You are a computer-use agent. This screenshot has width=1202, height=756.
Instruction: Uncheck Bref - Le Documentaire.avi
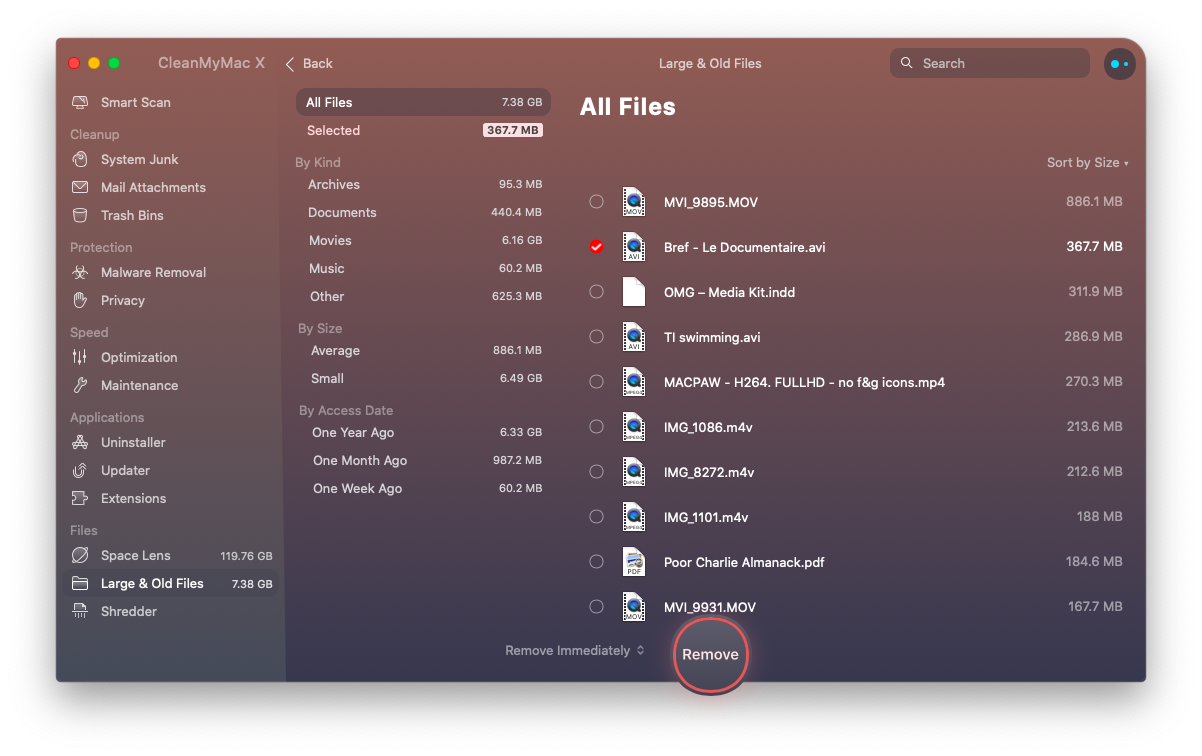coord(597,247)
